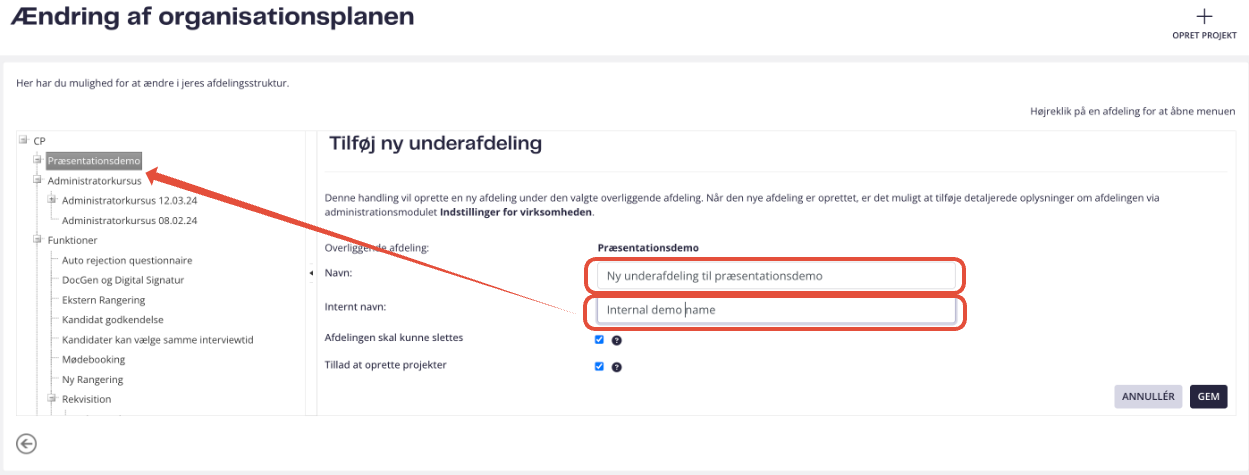This screenshot has height=475, width=1249.
Task: Expand the Præsentationsdemo tree node
Action: (38, 160)
